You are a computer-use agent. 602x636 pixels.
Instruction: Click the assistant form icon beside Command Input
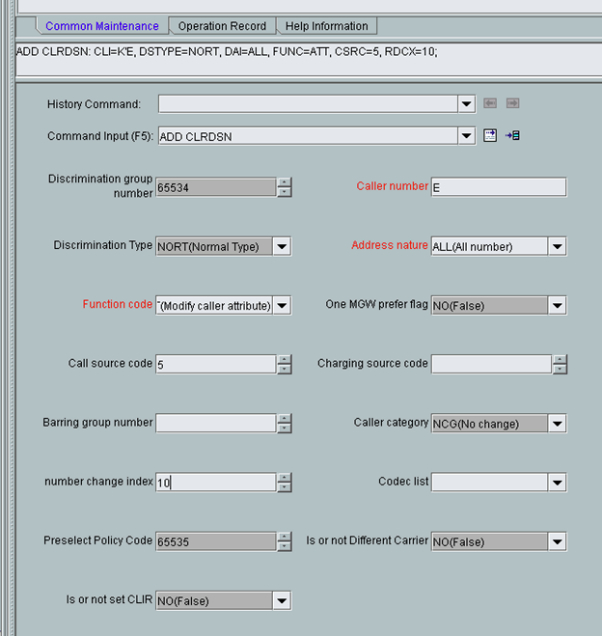pos(490,135)
